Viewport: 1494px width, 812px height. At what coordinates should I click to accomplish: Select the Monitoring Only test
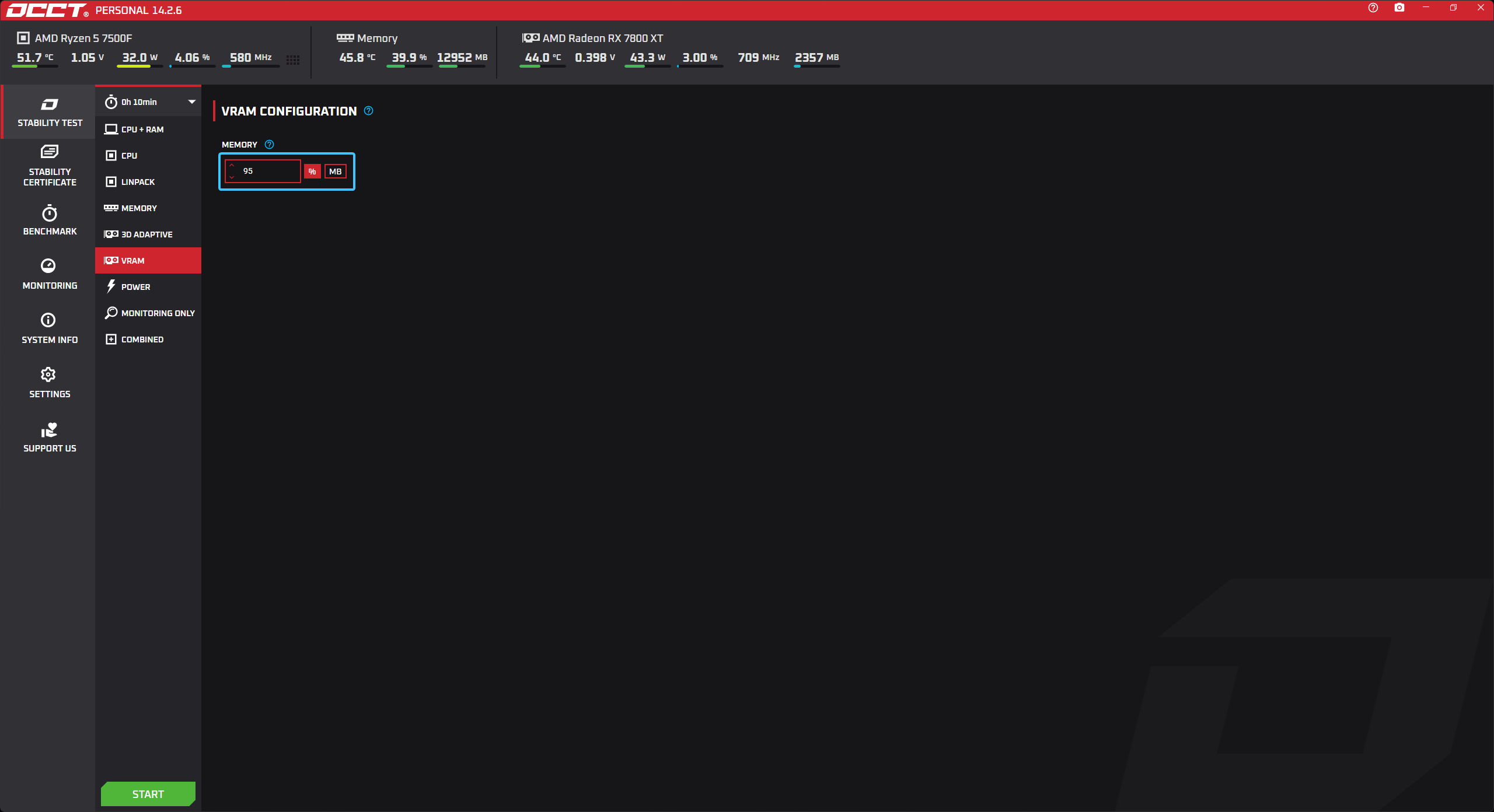point(158,313)
